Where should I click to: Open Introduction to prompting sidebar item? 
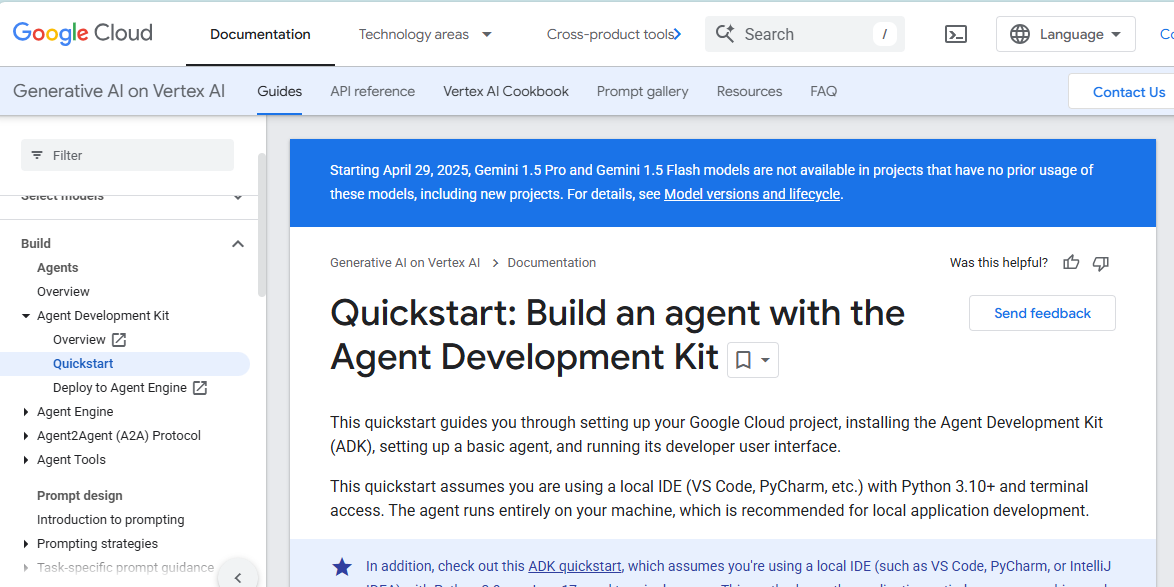(x=111, y=520)
